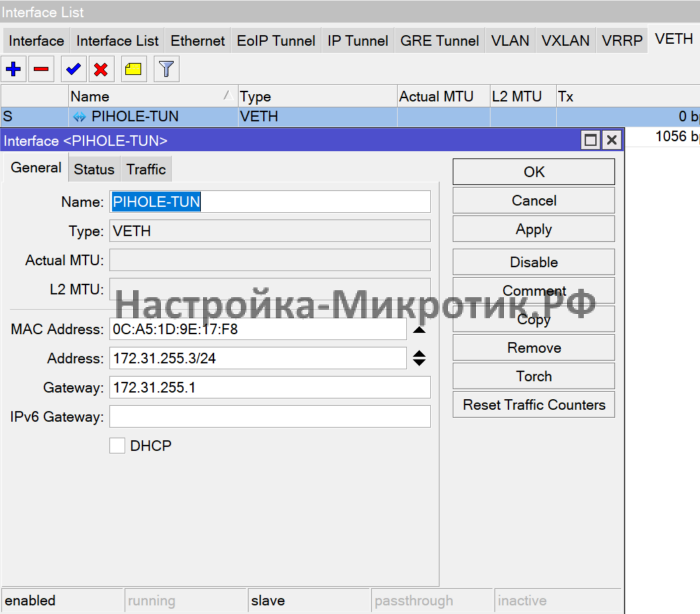Click the read-only Type field VETH
The height and width of the screenshot is (614, 700).
point(270,231)
